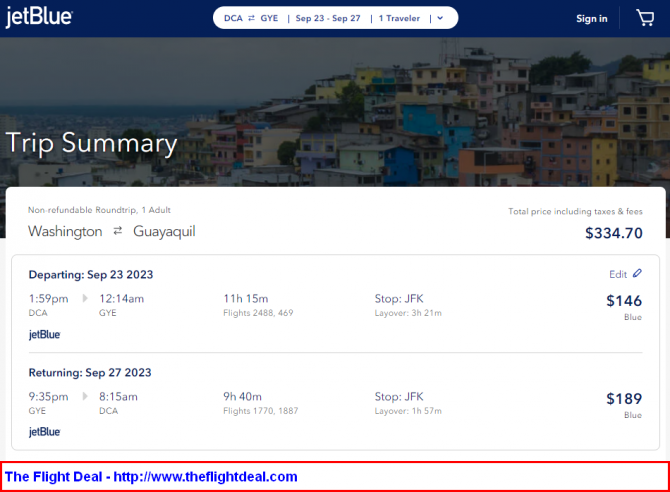The width and height of the screenshot is (670, 492).
Task: Click Flights 2488, 469 text
Action: pos(258,313)
